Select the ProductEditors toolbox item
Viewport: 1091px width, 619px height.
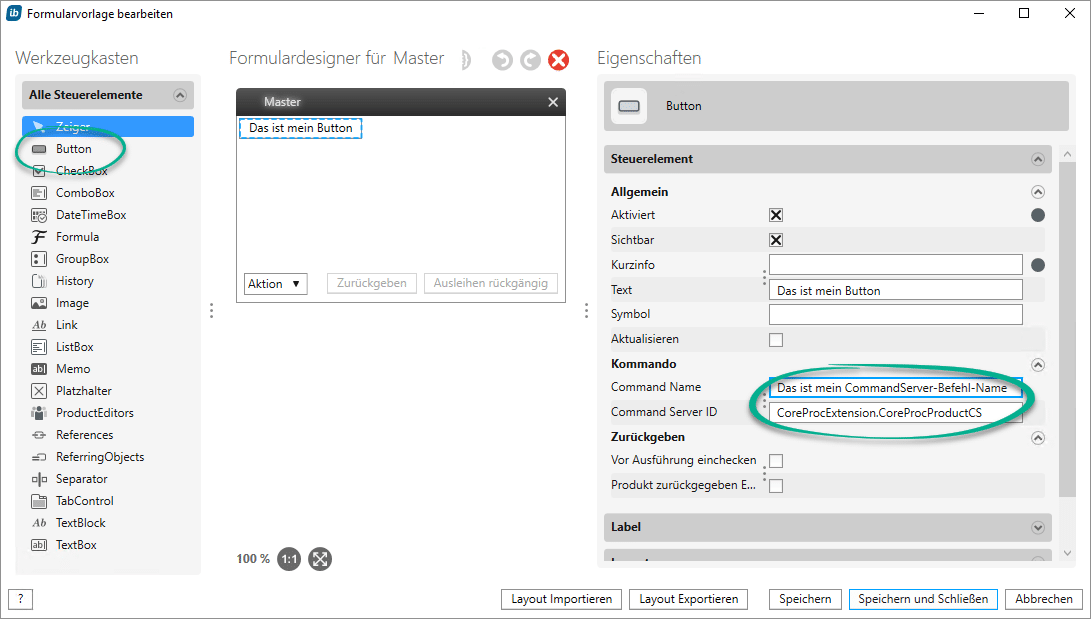click(x=94, y=413)
